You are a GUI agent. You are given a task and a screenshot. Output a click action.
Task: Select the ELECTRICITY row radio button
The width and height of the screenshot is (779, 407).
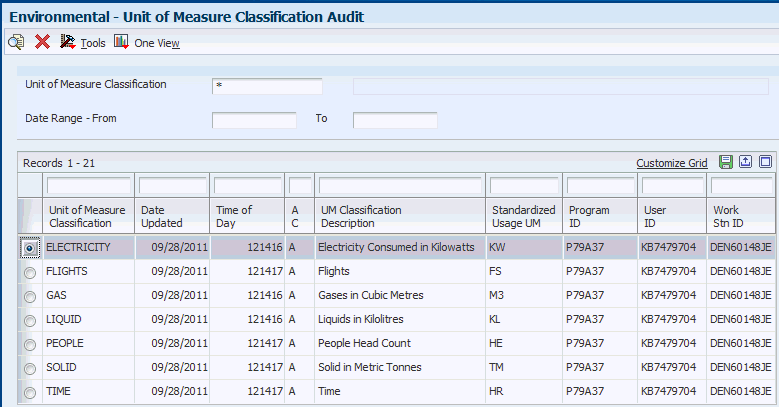[x=30, y=247]
